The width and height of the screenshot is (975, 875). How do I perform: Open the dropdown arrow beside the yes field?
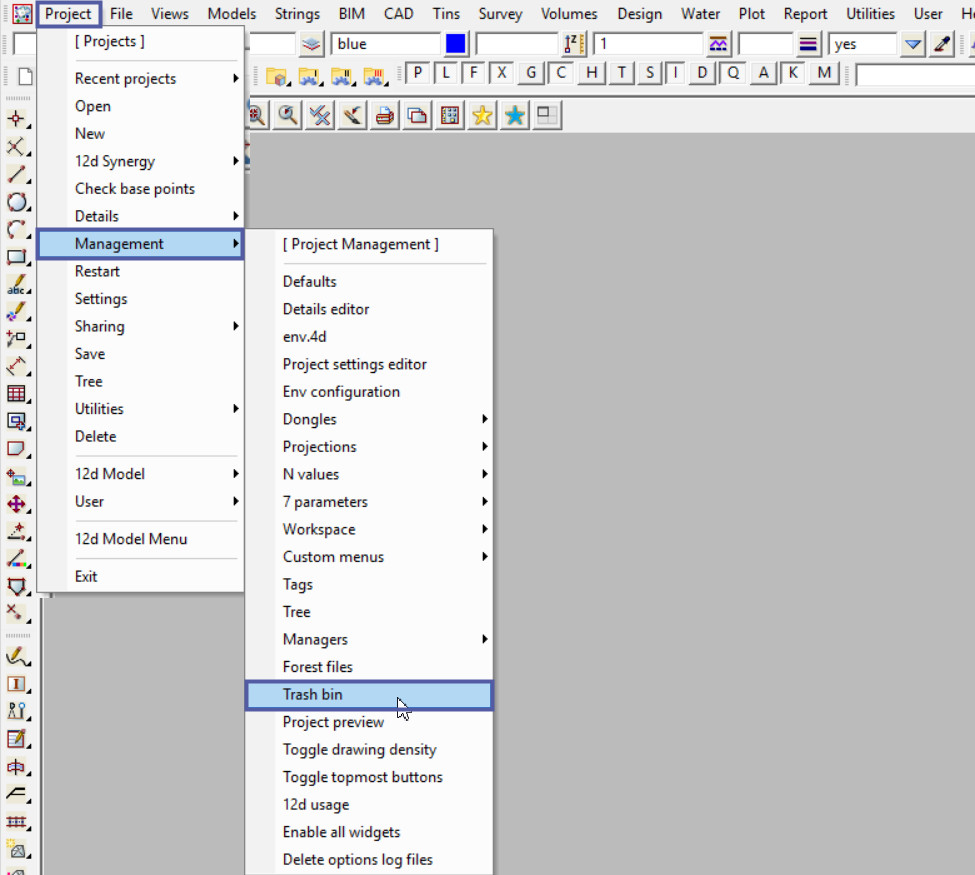click(912, 44)
